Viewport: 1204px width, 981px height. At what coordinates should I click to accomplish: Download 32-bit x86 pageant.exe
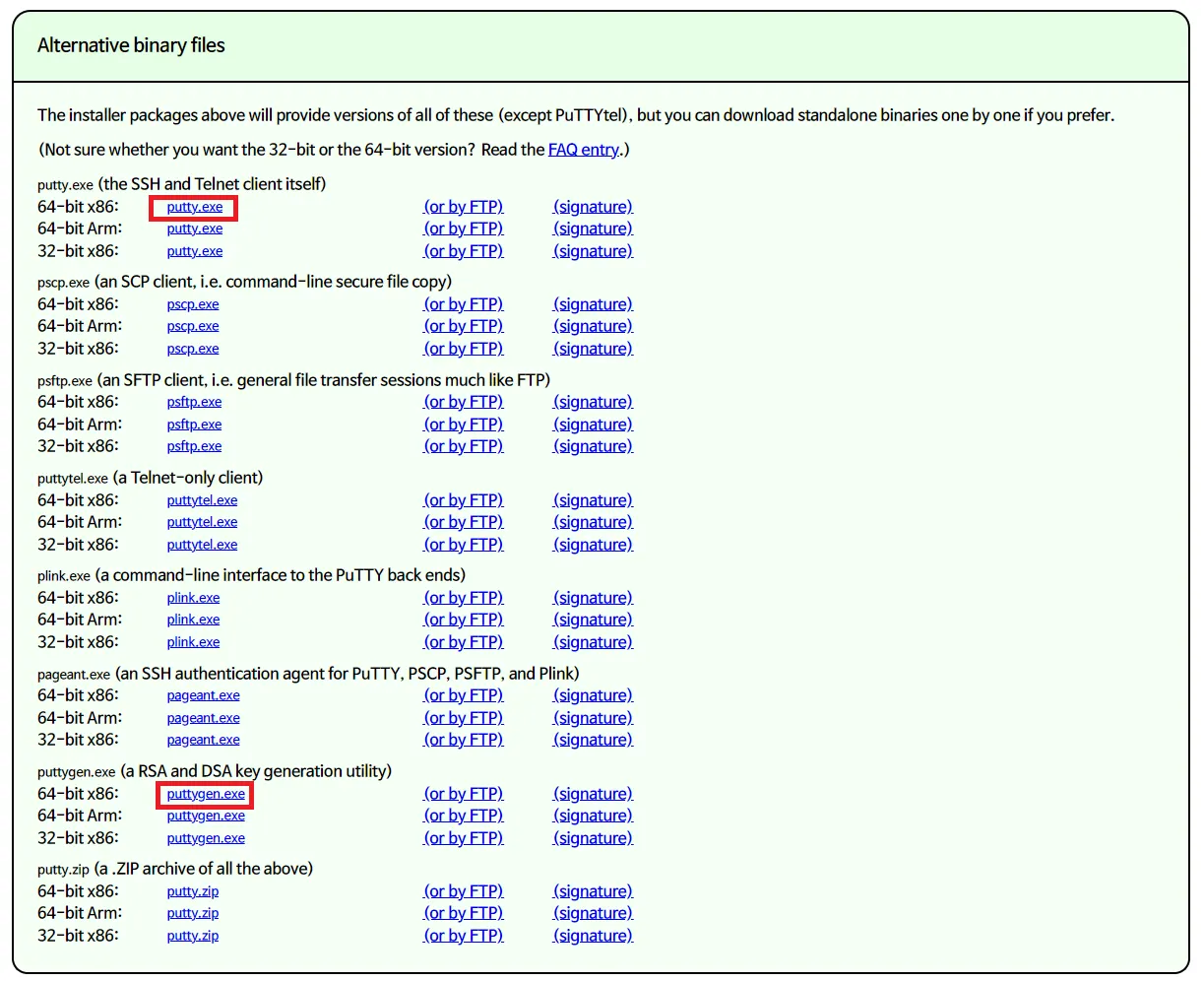tap(203, 740)
